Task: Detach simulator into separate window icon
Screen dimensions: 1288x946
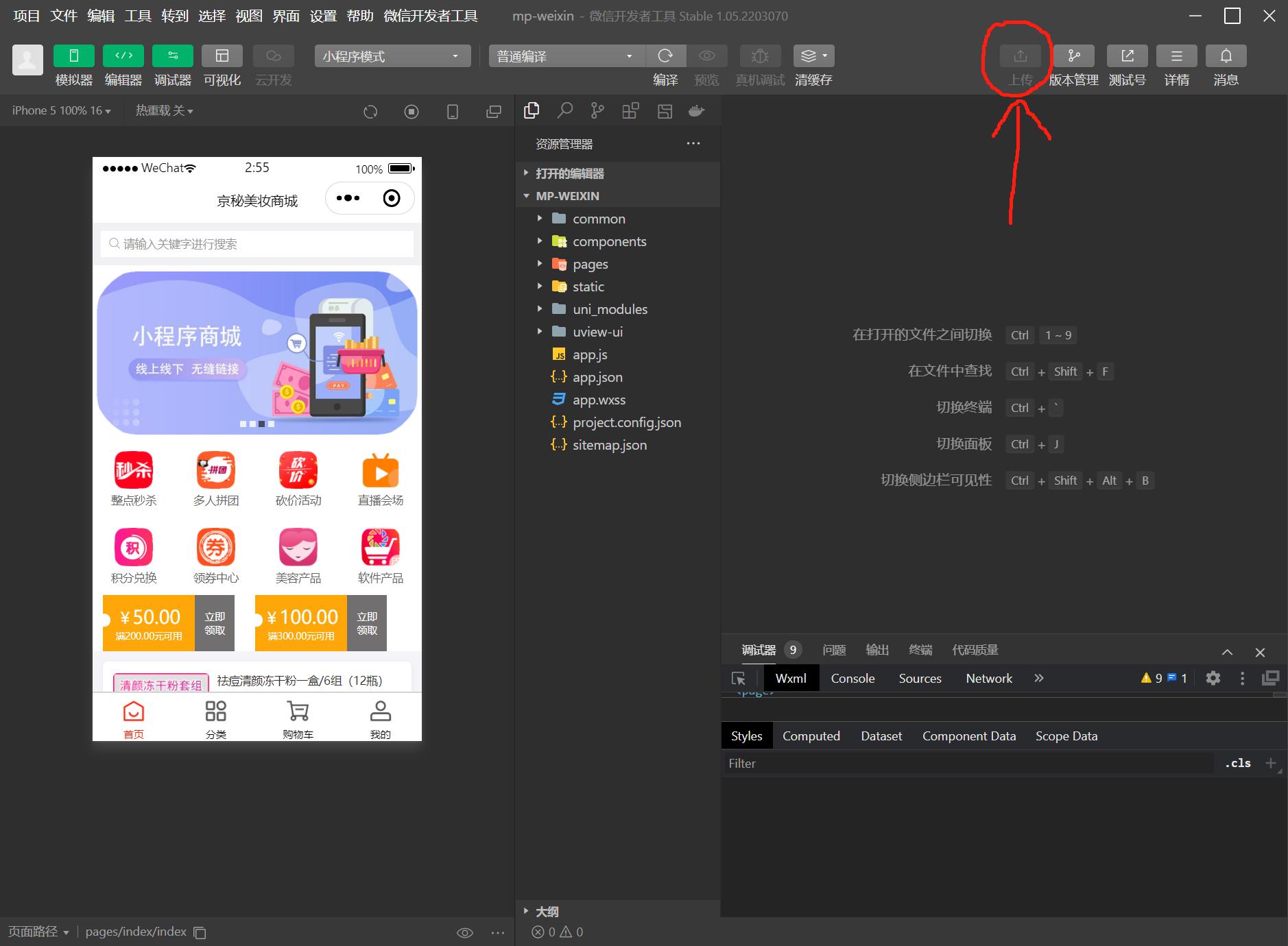Action: point(494,111)
